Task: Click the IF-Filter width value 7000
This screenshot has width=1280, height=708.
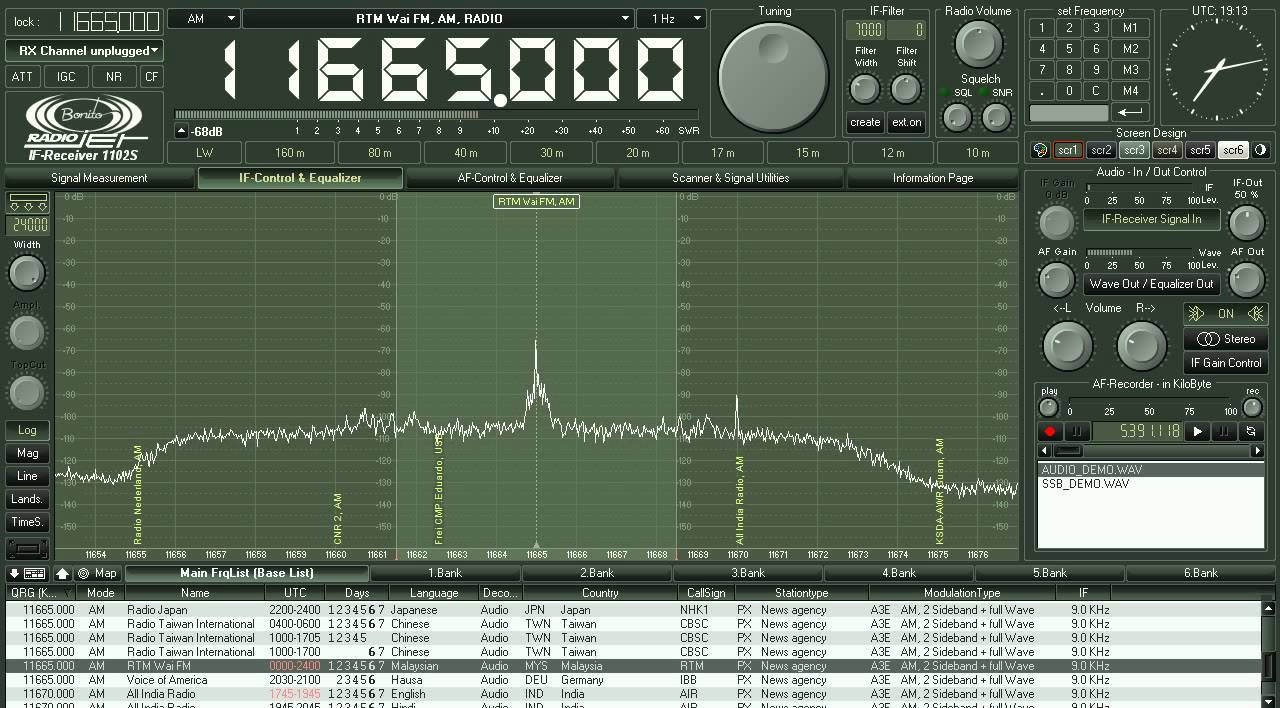Action: tap(866, 30)
